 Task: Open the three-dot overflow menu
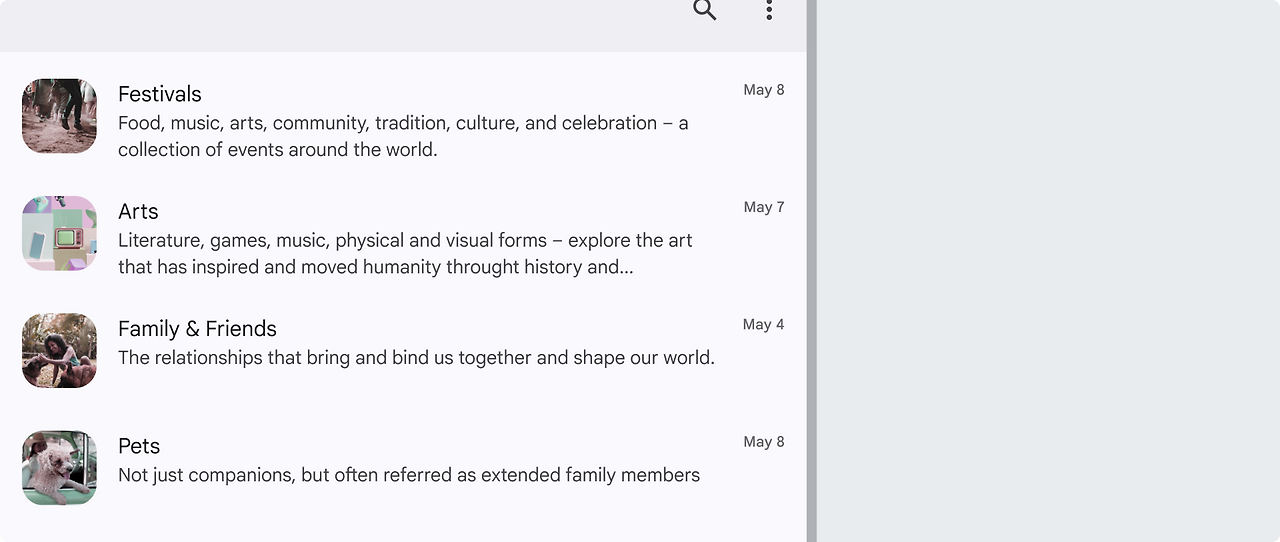coord(769,10)
